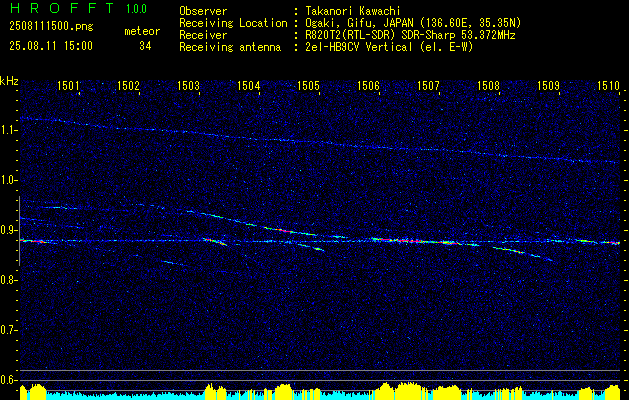629x400 pixels.
Task: Click the kHz axis unit label
Action: [x=9, y=81]
